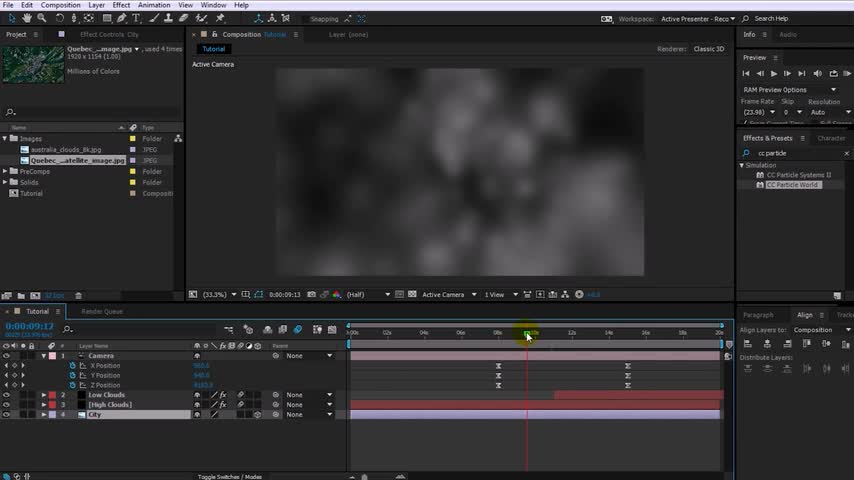This screenshot has width=854, height=480.
Task: Click the Local Axis Mode icon
Action: 259,19
